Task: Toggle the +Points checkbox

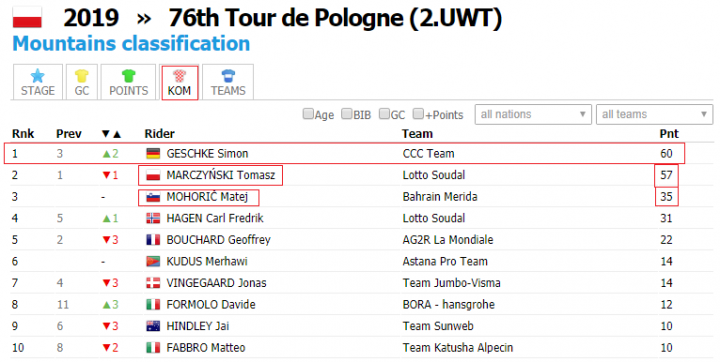Action: 418,114
